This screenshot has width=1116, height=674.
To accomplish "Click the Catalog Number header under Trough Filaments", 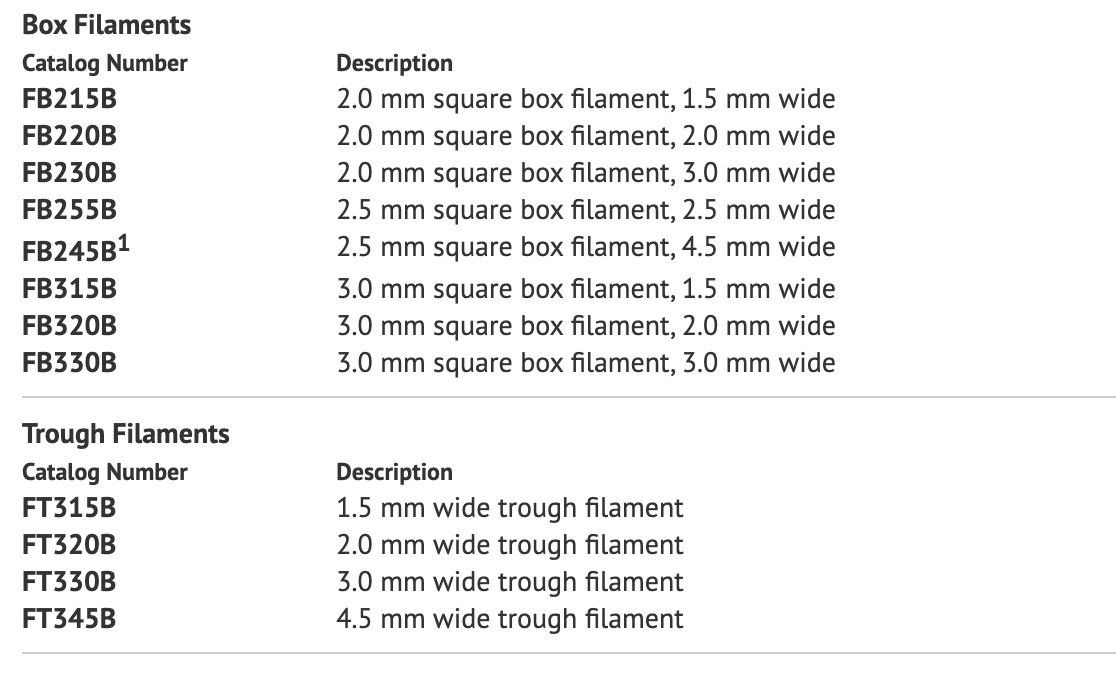I will (x=104, y=472).
